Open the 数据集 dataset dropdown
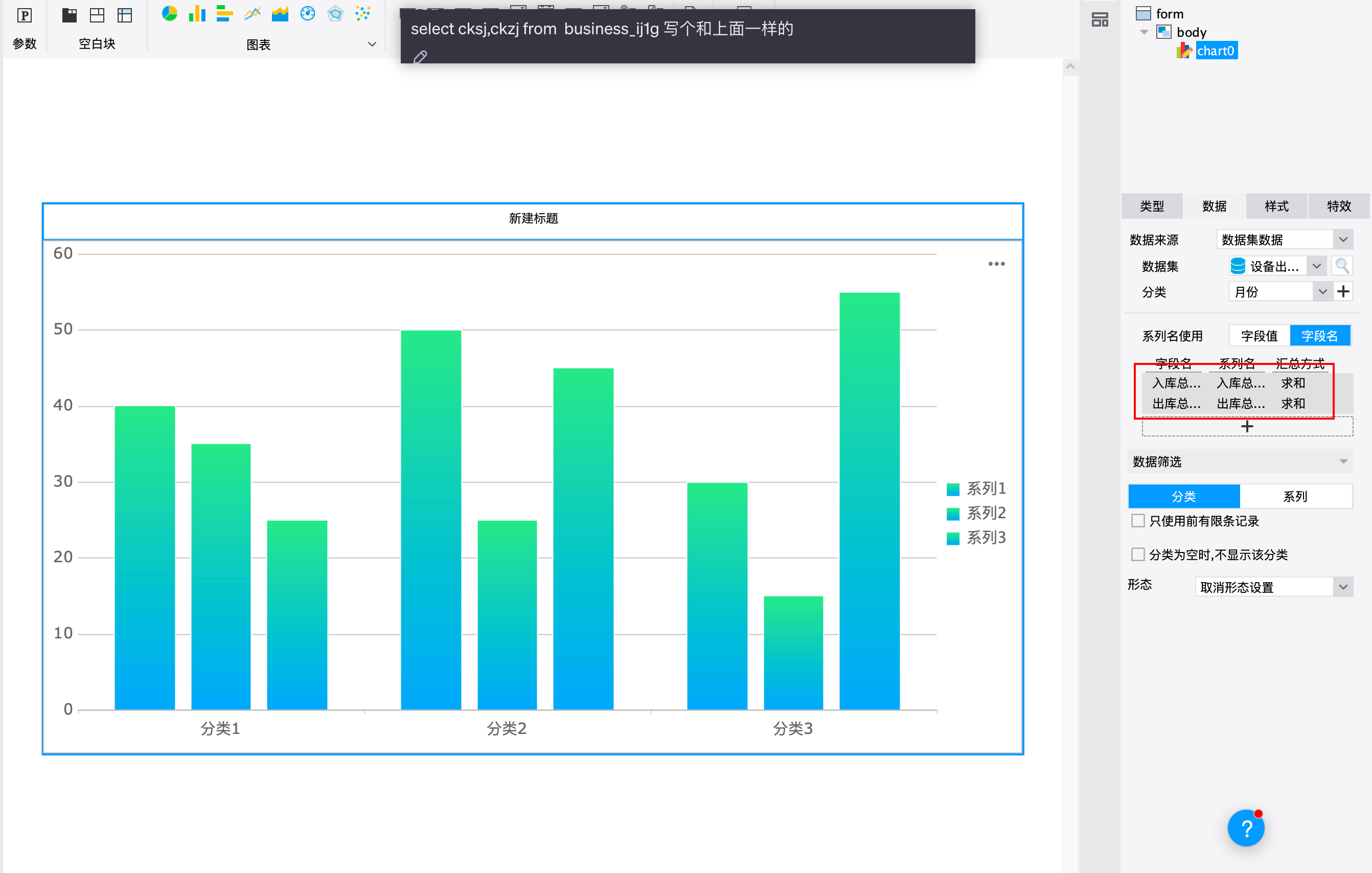The height and width of the screenshot is (873, 1372). click(x=1277, y=266)
